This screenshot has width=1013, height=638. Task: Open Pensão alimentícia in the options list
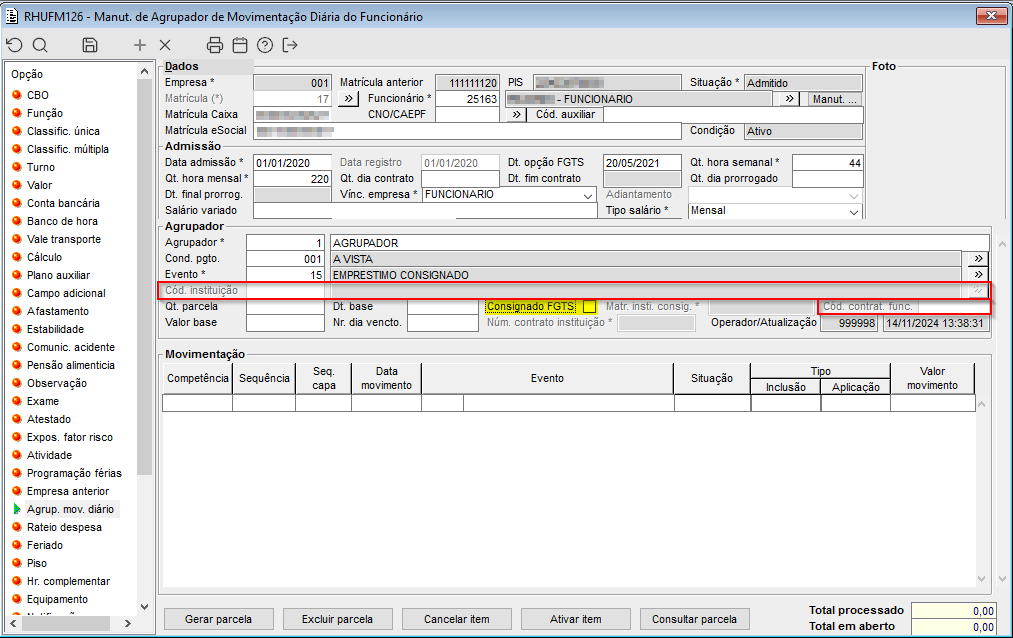[70, 365]
